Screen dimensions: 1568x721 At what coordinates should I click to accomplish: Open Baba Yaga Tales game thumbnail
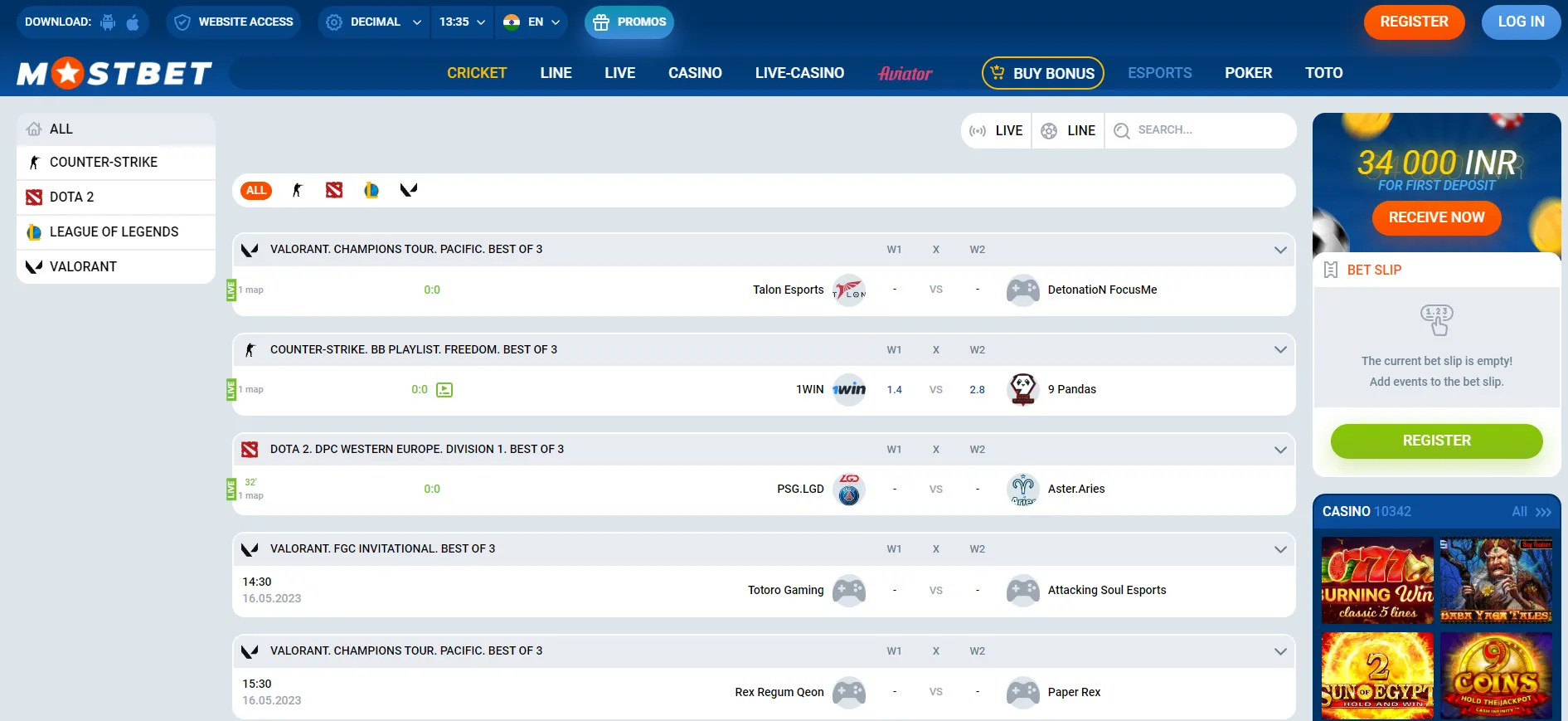1496,581
